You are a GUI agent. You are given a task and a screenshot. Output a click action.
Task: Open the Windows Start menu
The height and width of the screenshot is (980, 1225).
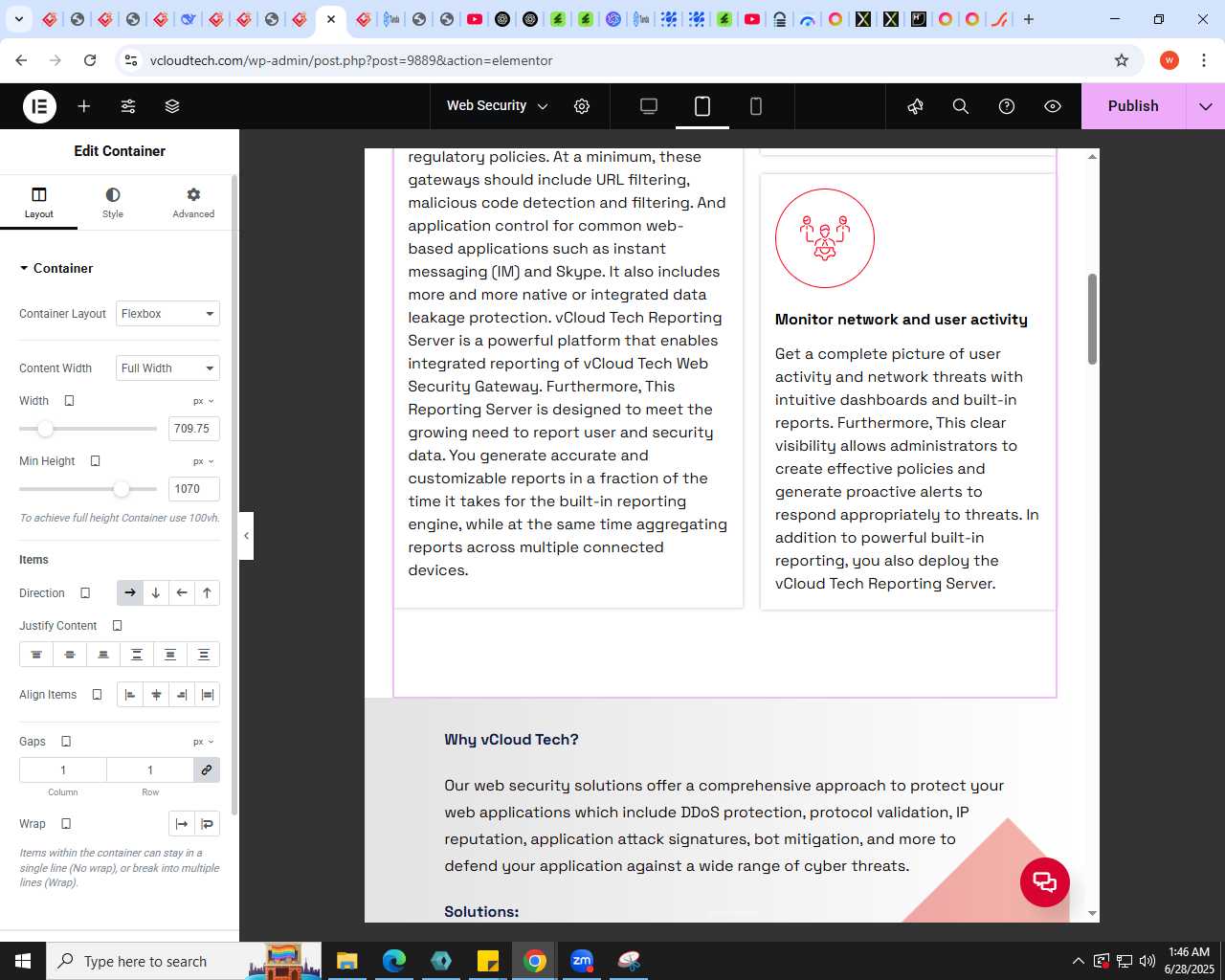23,961
